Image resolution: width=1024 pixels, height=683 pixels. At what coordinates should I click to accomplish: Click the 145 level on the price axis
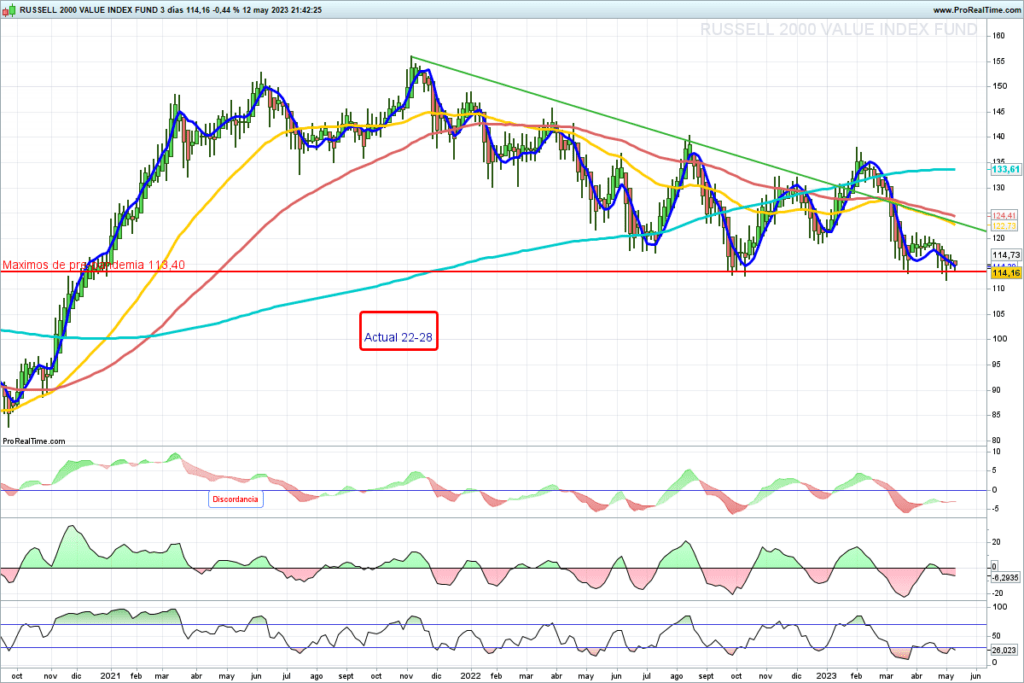tap(999, 112)
